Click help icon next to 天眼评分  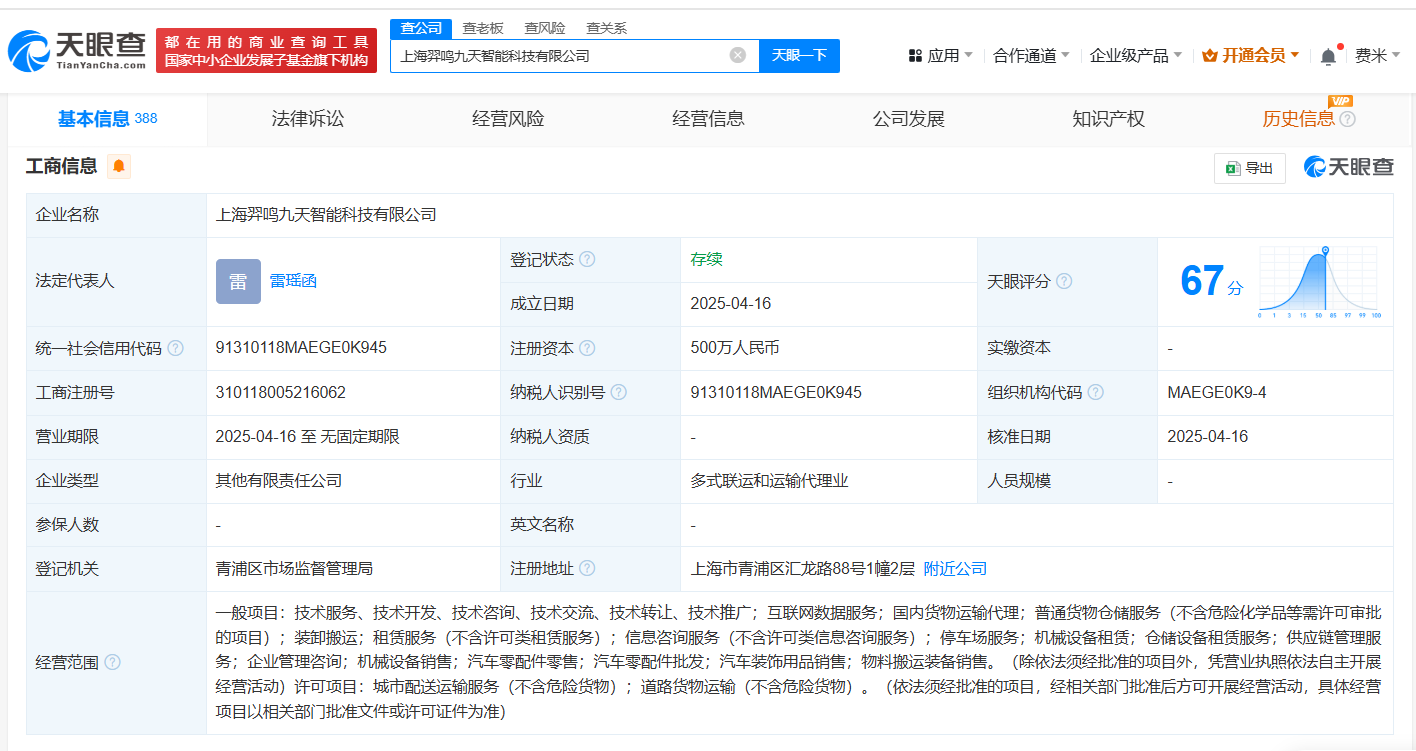(x=1064, y=282)
